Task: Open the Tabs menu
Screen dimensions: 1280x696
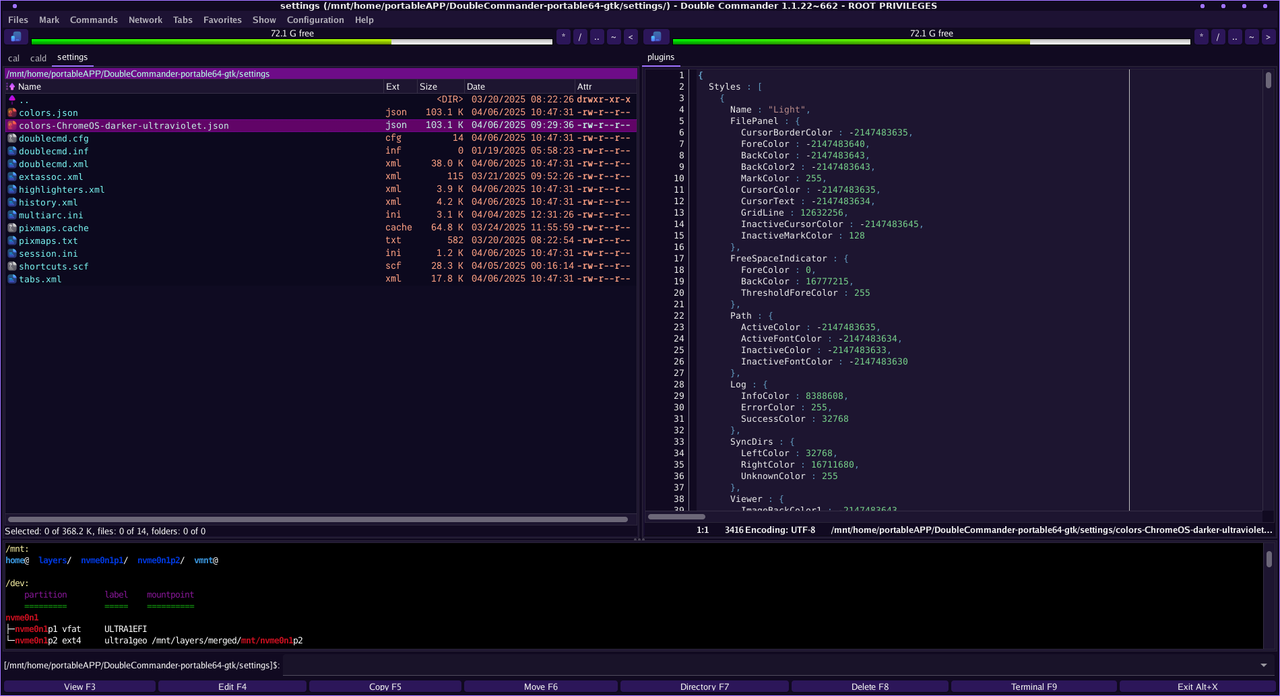Action: click(x=183, y=20)
